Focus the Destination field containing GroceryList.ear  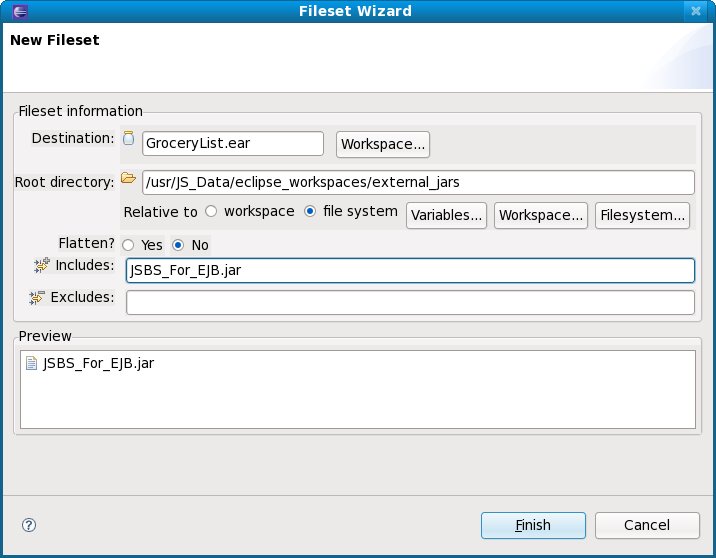(232, 144)
